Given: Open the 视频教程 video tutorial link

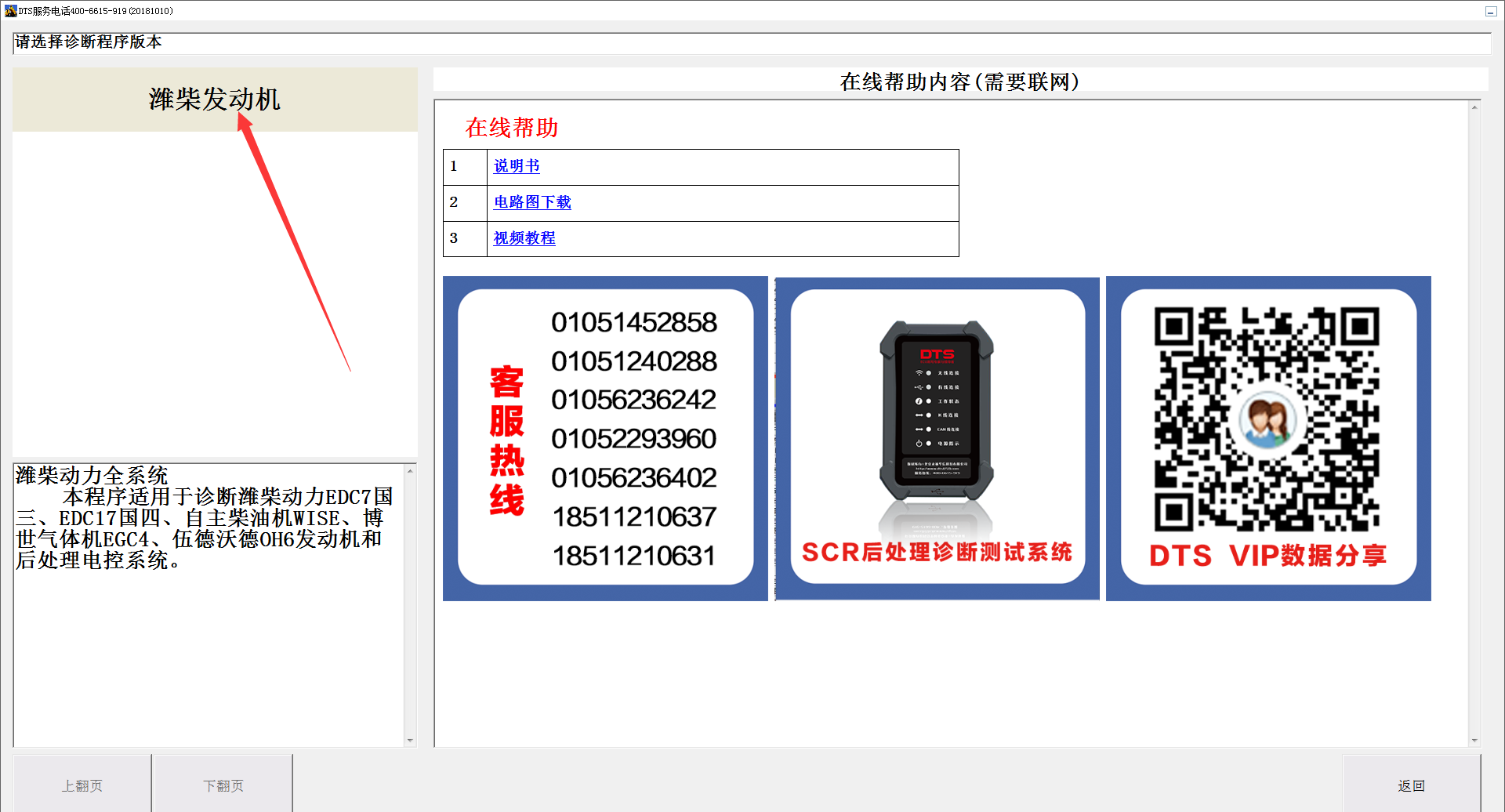Looking at the screenshot, I should 524,238.
